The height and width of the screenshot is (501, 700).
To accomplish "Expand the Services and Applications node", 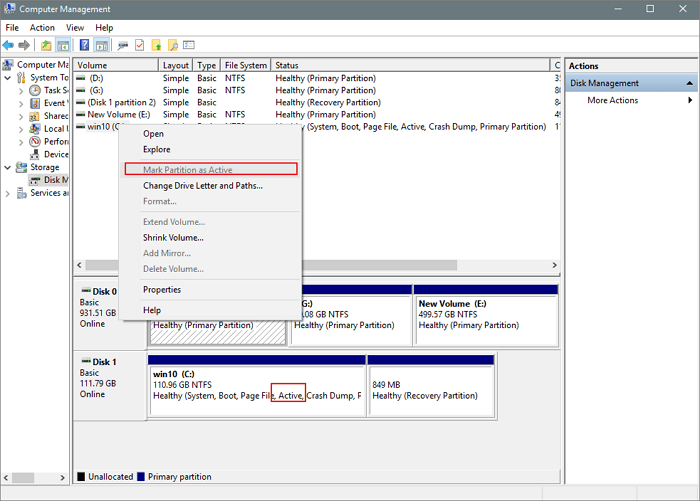I will click(x=9, y=193).
